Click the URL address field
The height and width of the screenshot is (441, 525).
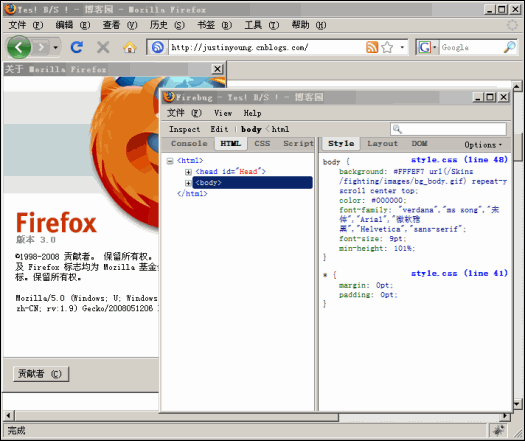pos(267,47)
